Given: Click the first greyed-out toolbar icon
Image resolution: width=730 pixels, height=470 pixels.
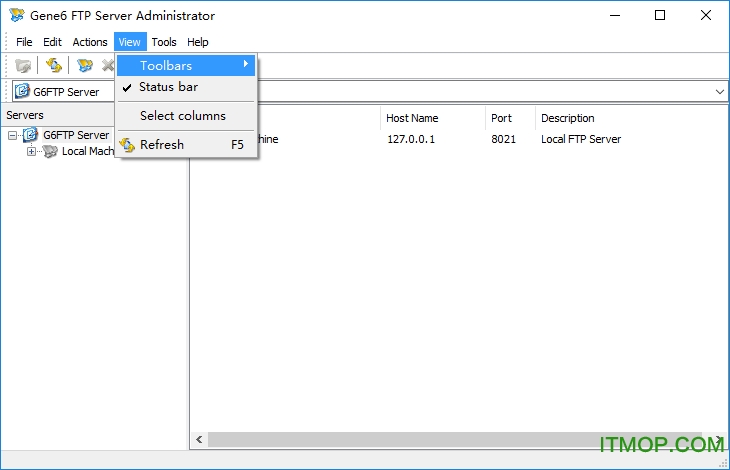Looking at the screenshot, I should [22, 66].
